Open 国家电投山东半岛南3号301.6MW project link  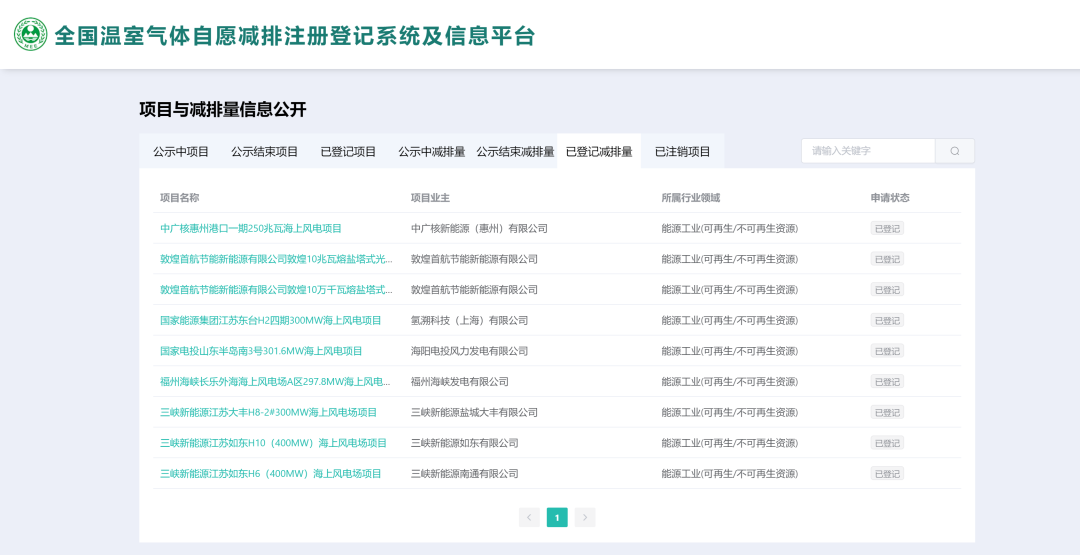tap(261, 351)
